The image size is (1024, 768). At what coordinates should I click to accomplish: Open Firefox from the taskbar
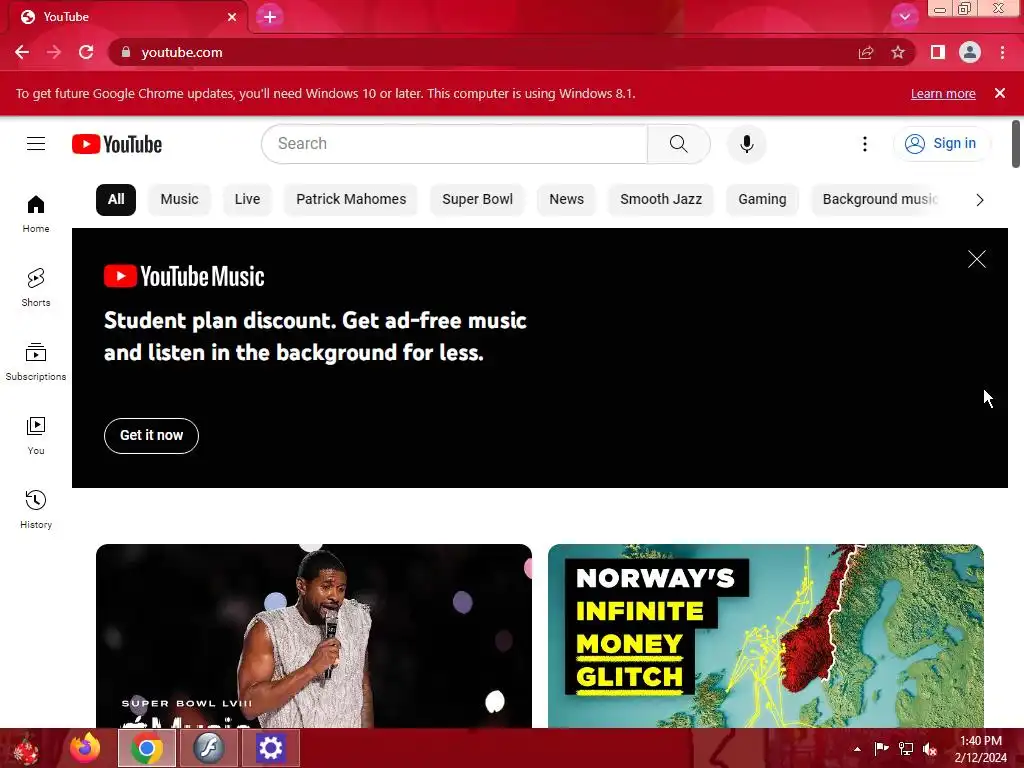85,748
